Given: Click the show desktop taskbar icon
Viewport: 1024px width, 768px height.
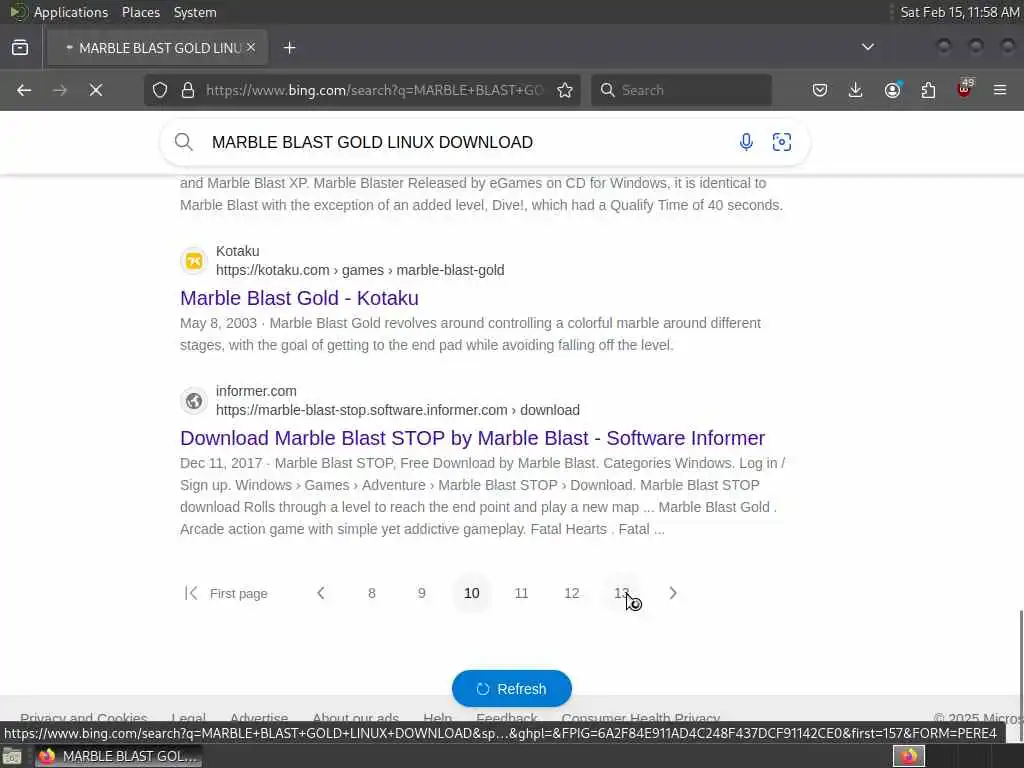Looking at the screenshot, I should click(x=12, y=756).
